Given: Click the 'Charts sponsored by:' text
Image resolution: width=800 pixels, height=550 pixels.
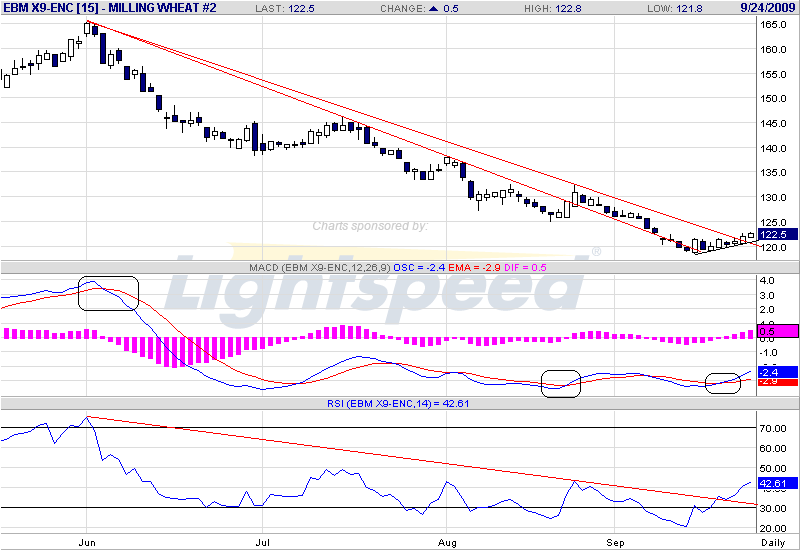Looking at the screenshot, I should (370, 226).
